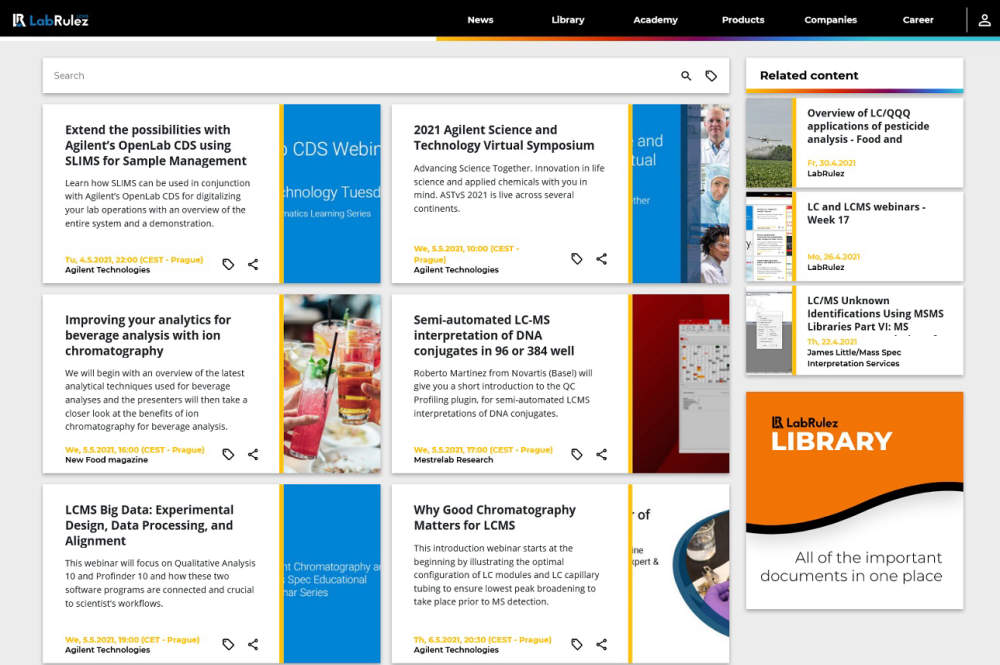Screen dimensions: 1000x665
Task: Open the orange LabRulez LIBRARY banner
Action: (x=855, y=501)
